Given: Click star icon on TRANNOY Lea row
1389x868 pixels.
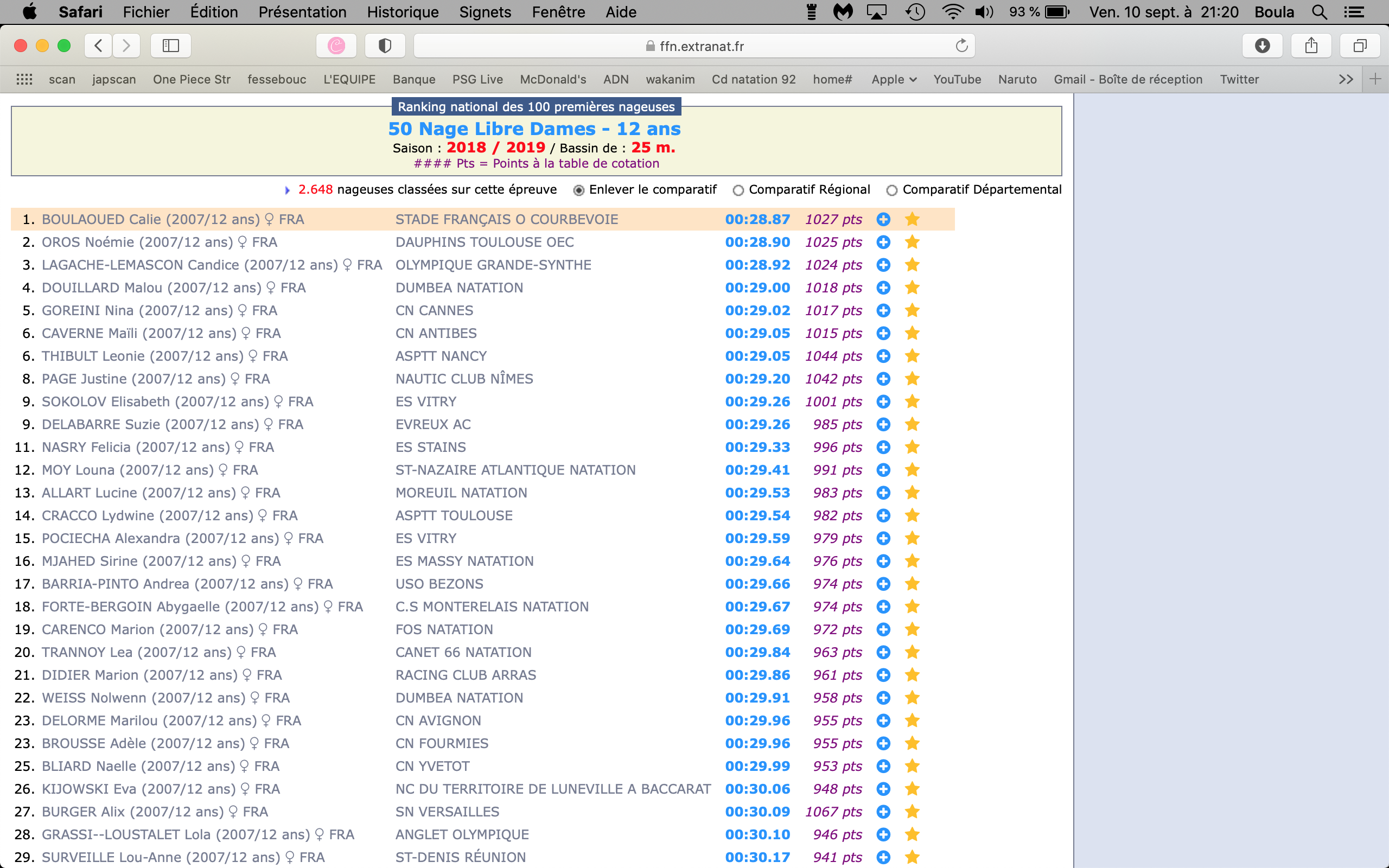Looking at the screenshot, I should pyautogui.click(x=912, y=652).
